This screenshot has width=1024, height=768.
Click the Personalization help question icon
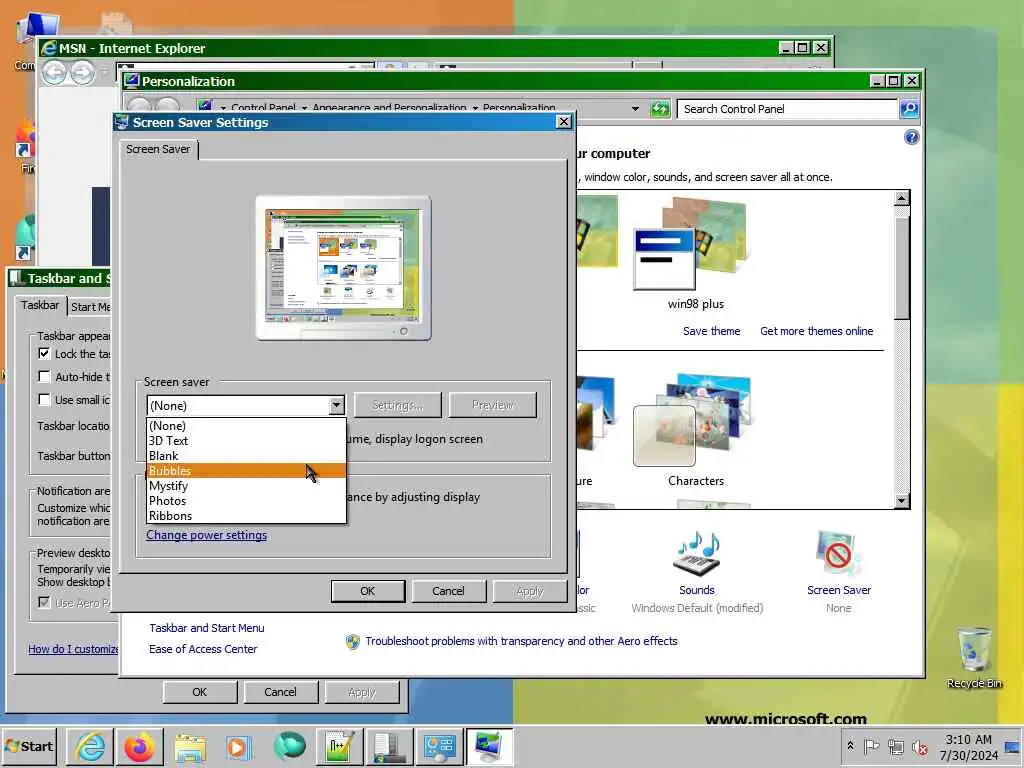tap(912, 137)
